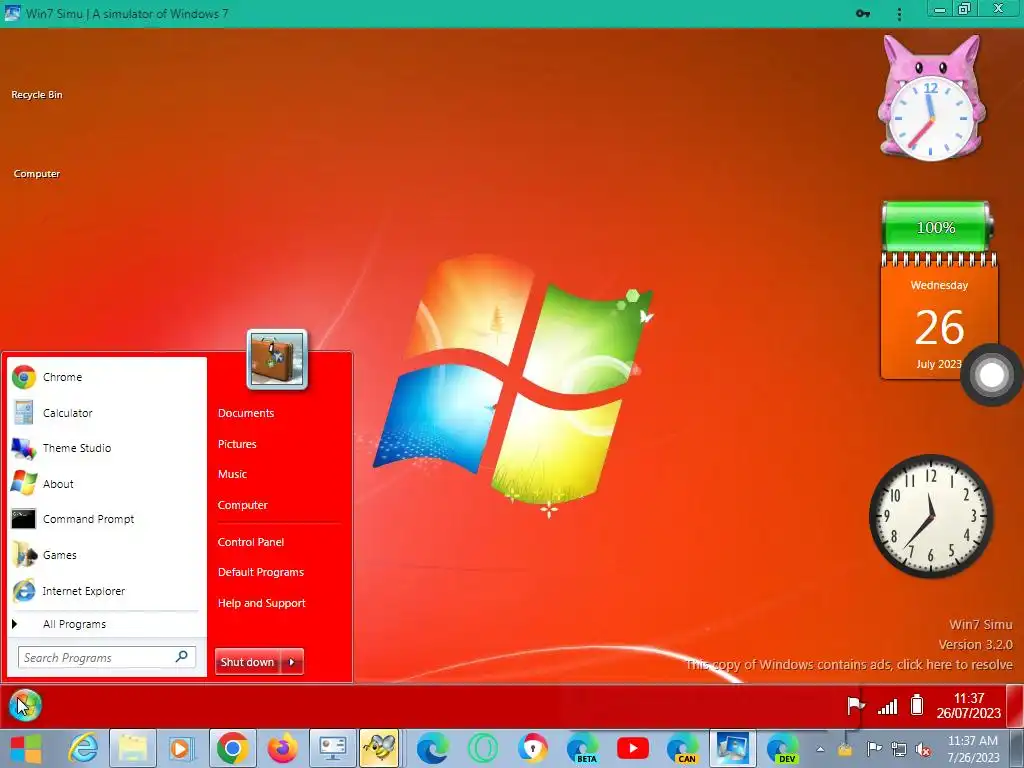Click the search magnifier icon in Start menu

pyautogui.click(x=182, y=657)
